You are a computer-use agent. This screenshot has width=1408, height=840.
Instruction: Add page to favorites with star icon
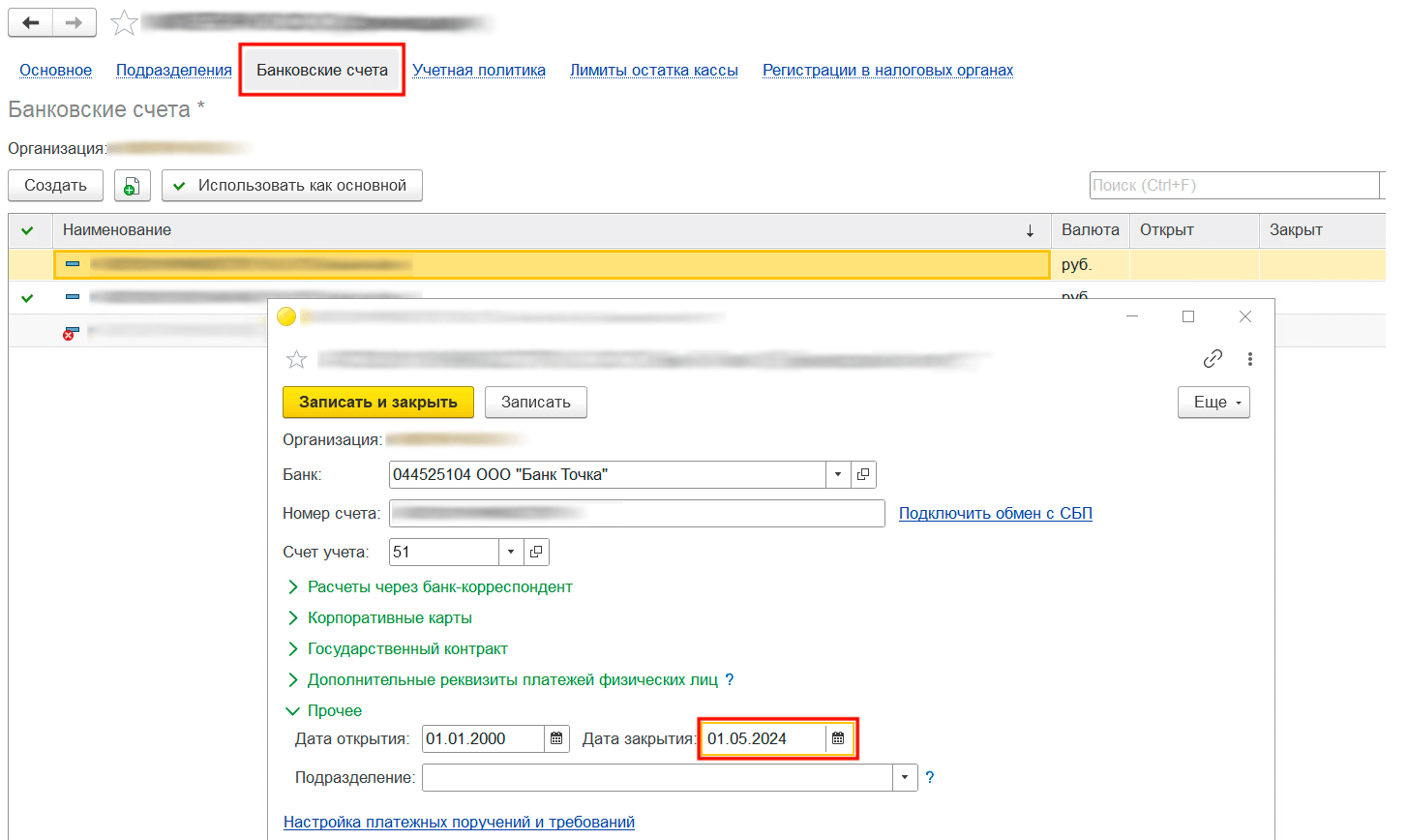124,23
